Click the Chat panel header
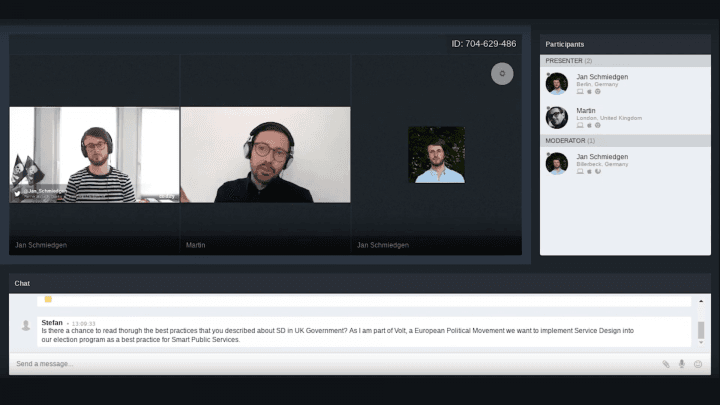The width and height of the screenshot is (720, 405). tap(23, 283)
